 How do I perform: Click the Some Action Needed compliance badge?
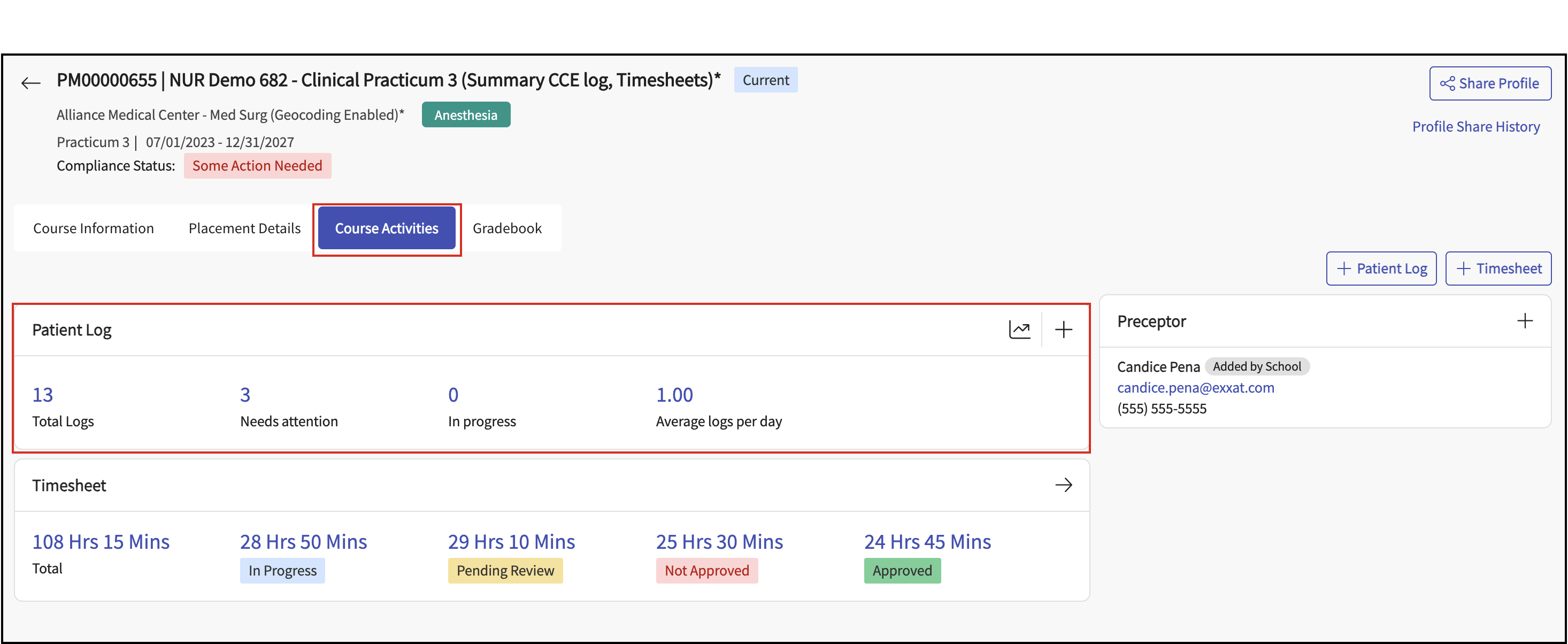pos(257,166)
